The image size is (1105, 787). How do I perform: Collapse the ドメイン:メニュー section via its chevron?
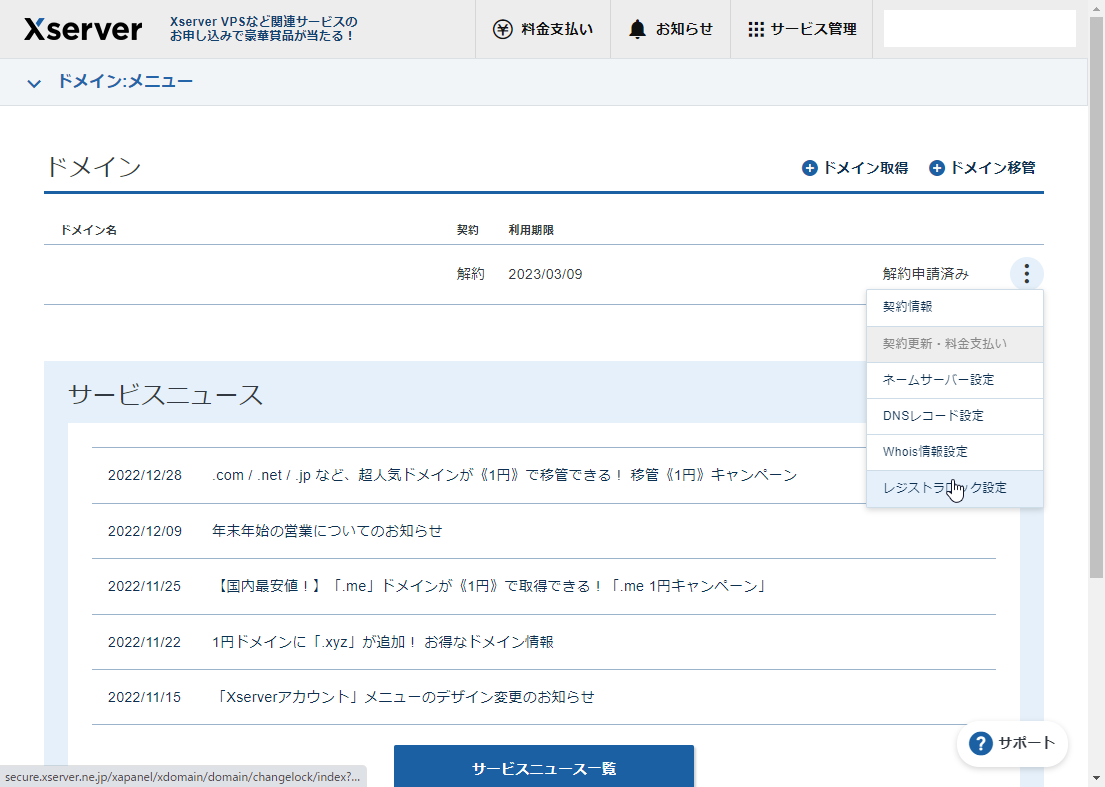click(33, 81)
